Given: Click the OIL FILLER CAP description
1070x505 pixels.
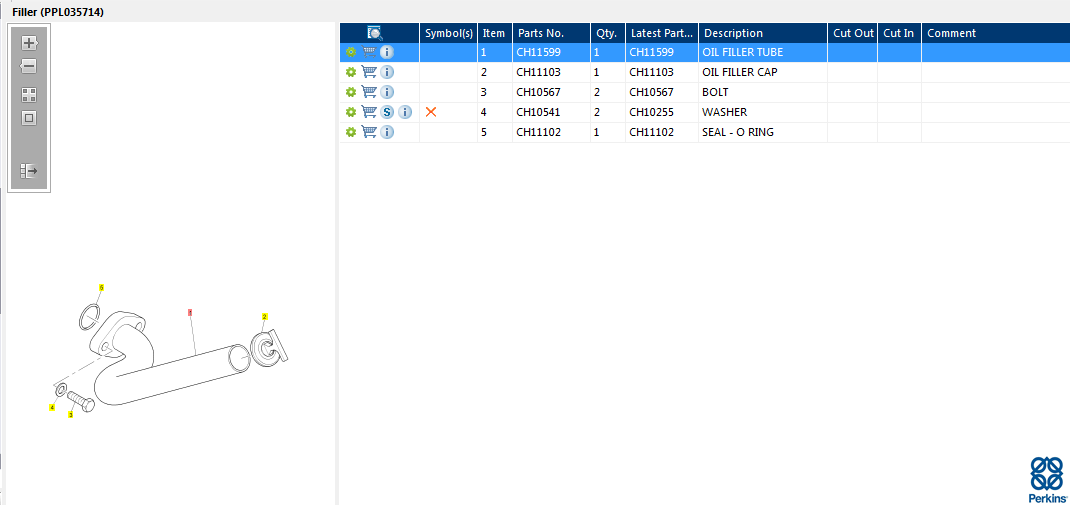Looking at the screenshot, I should (740, 72).
